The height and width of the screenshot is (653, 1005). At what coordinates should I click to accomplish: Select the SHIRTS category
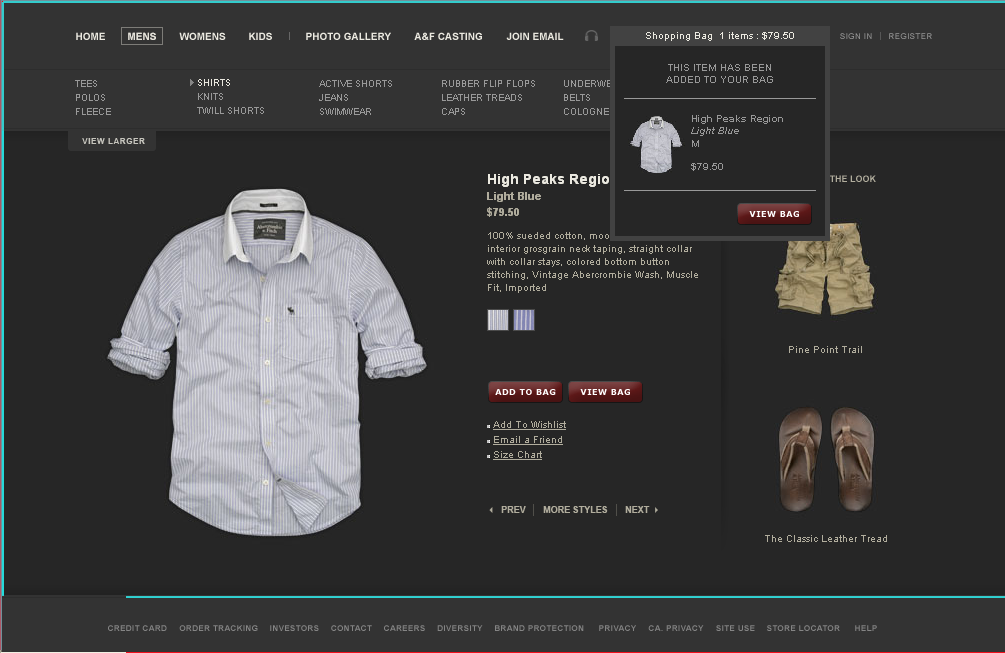pos(214,83)
